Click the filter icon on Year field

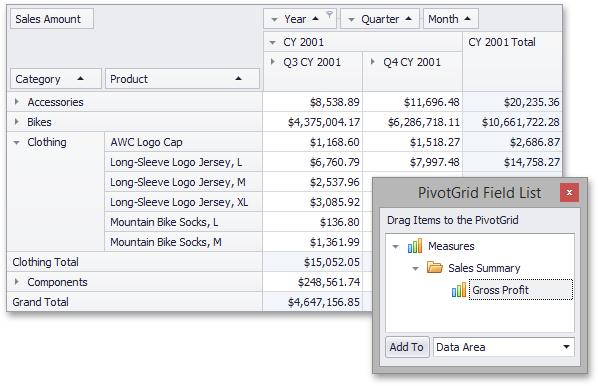pos(330,14)
